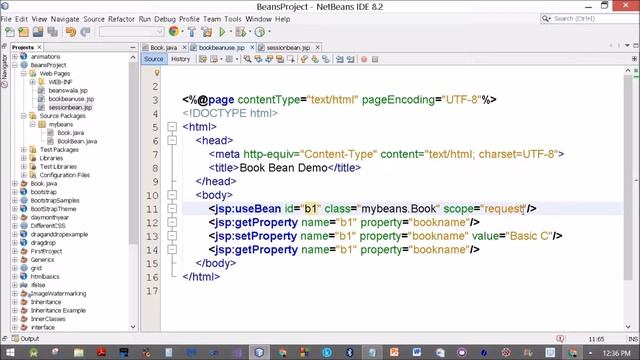Click the Open Project toolbar icon
640x360 pixels.
(38, 32)
